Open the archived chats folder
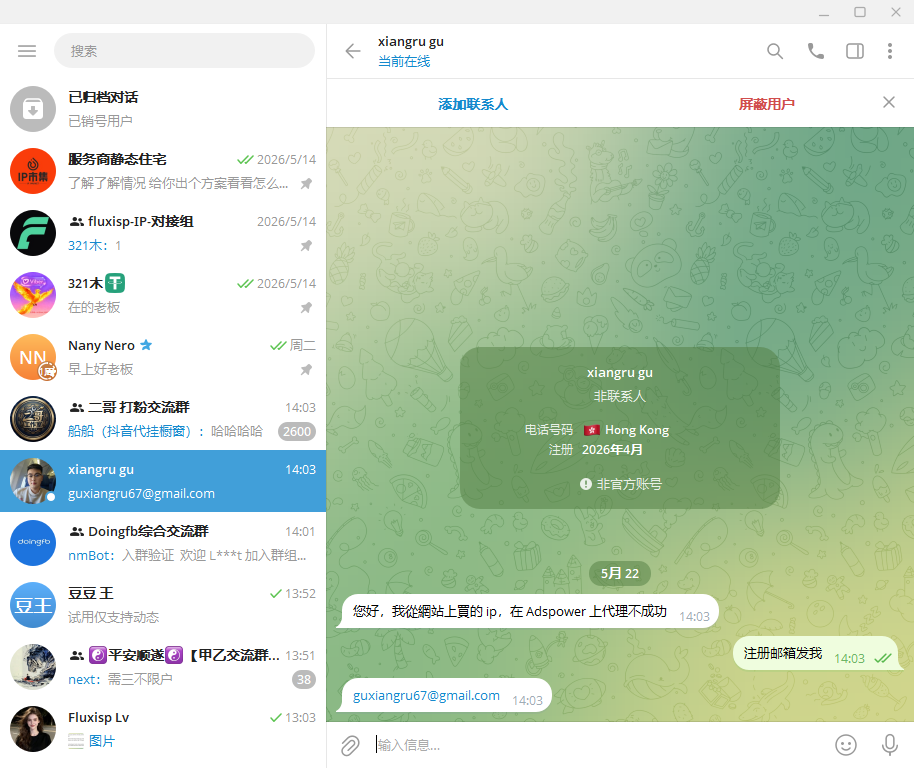The image size is (914, 768). [163, 109]
